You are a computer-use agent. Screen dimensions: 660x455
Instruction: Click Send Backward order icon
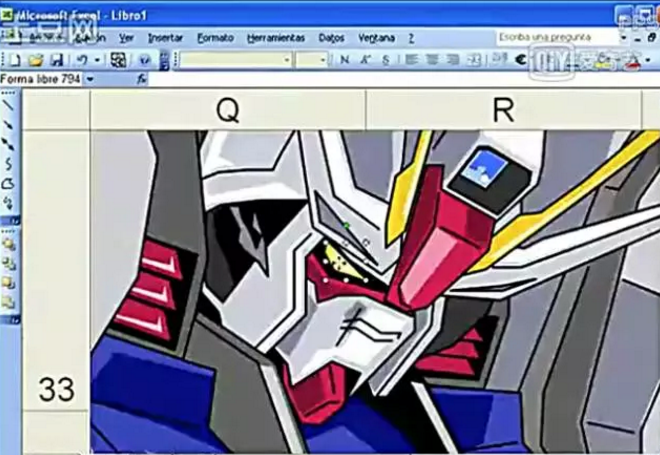(x=8, y=302)
